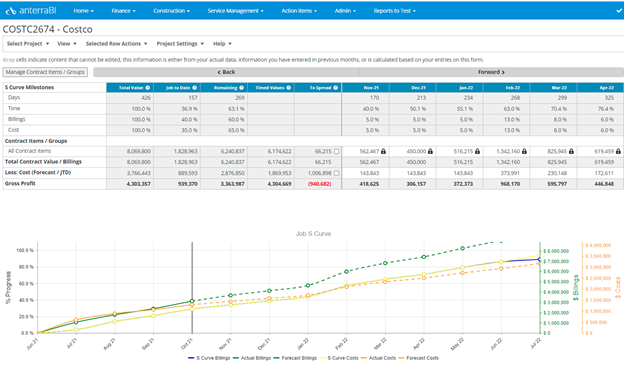Image resolution: width=624 pixels, height=365 pixels.
Task: Click the COSTC2674 - Costco page title
Action: tap(47, 29)
